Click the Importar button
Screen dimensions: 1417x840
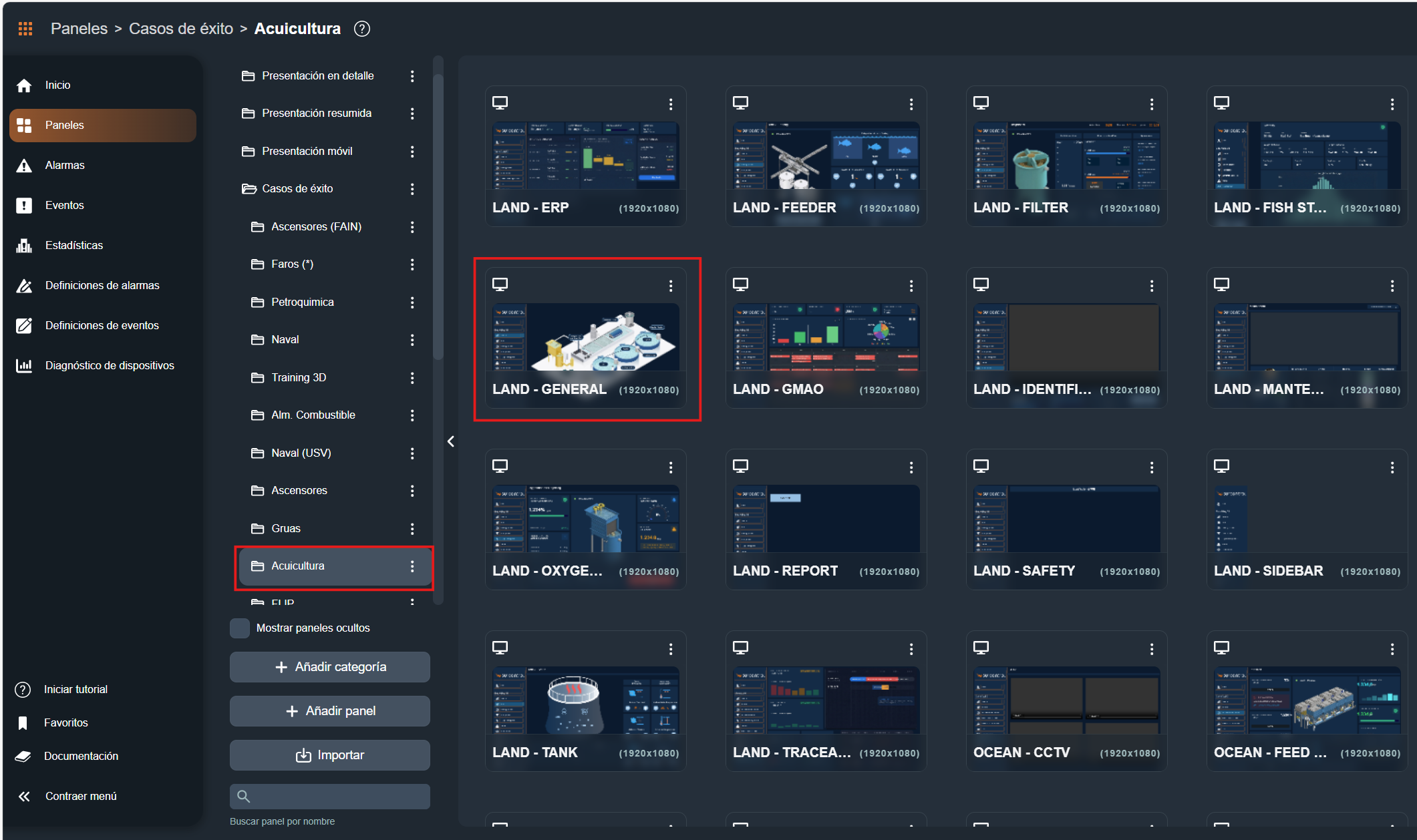(x=330, y=755)
